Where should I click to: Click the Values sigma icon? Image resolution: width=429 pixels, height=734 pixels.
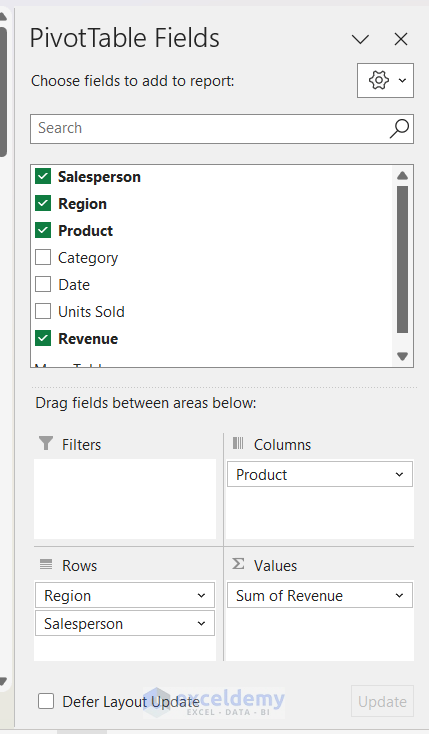238,564
